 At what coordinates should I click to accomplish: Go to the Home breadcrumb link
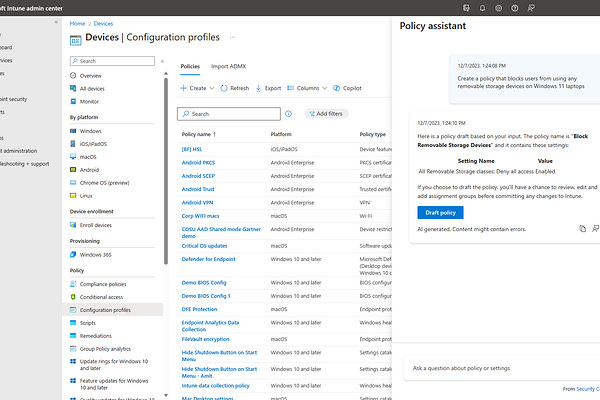click(77, 23)
